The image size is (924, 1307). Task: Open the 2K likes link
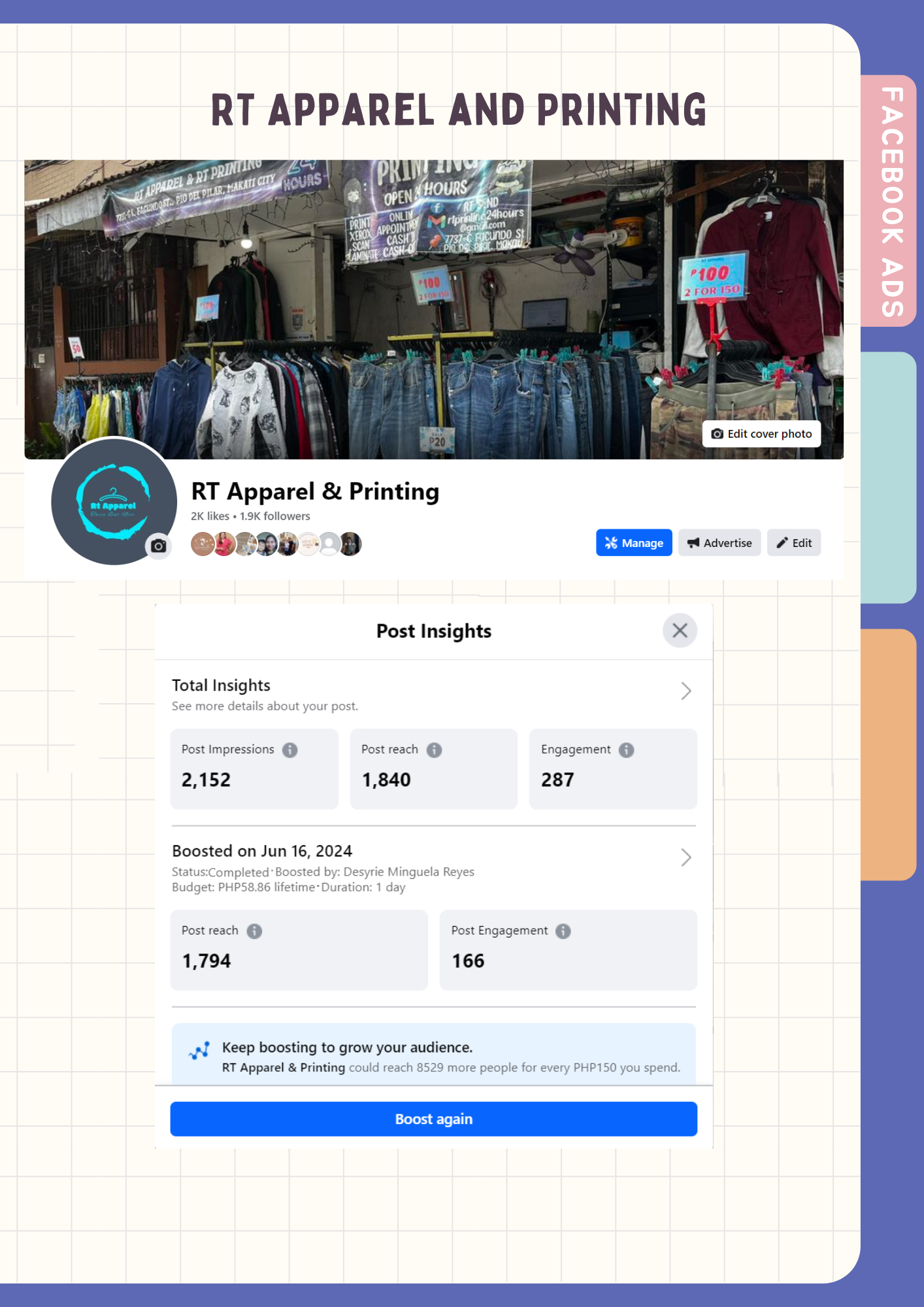[x=210, y=516]
